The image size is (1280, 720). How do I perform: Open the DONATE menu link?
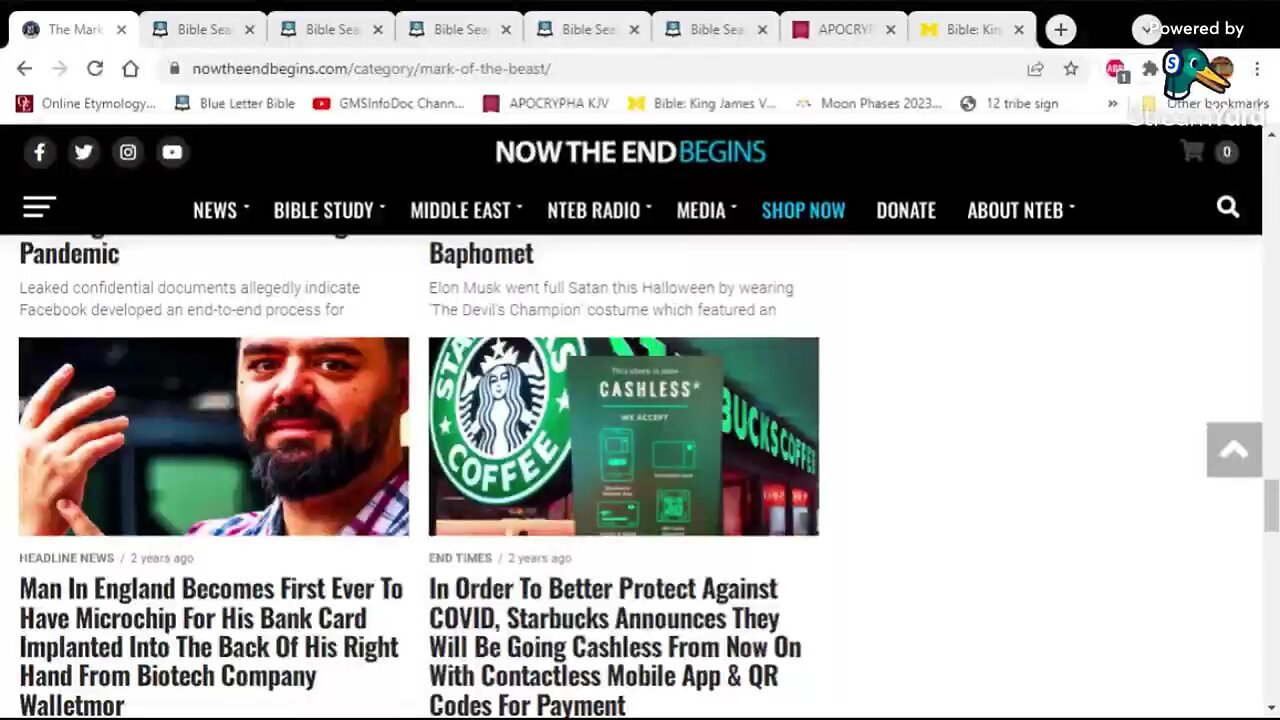(906, 210)
